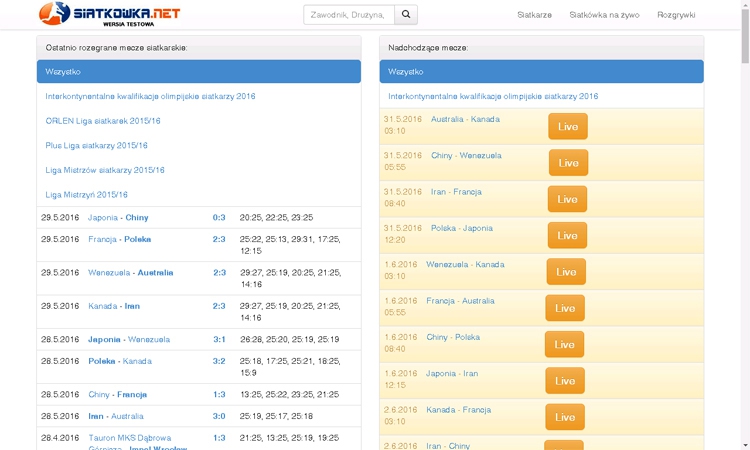Open ORLEN Liga siatkarek 2015/16 link

(103, 121)
